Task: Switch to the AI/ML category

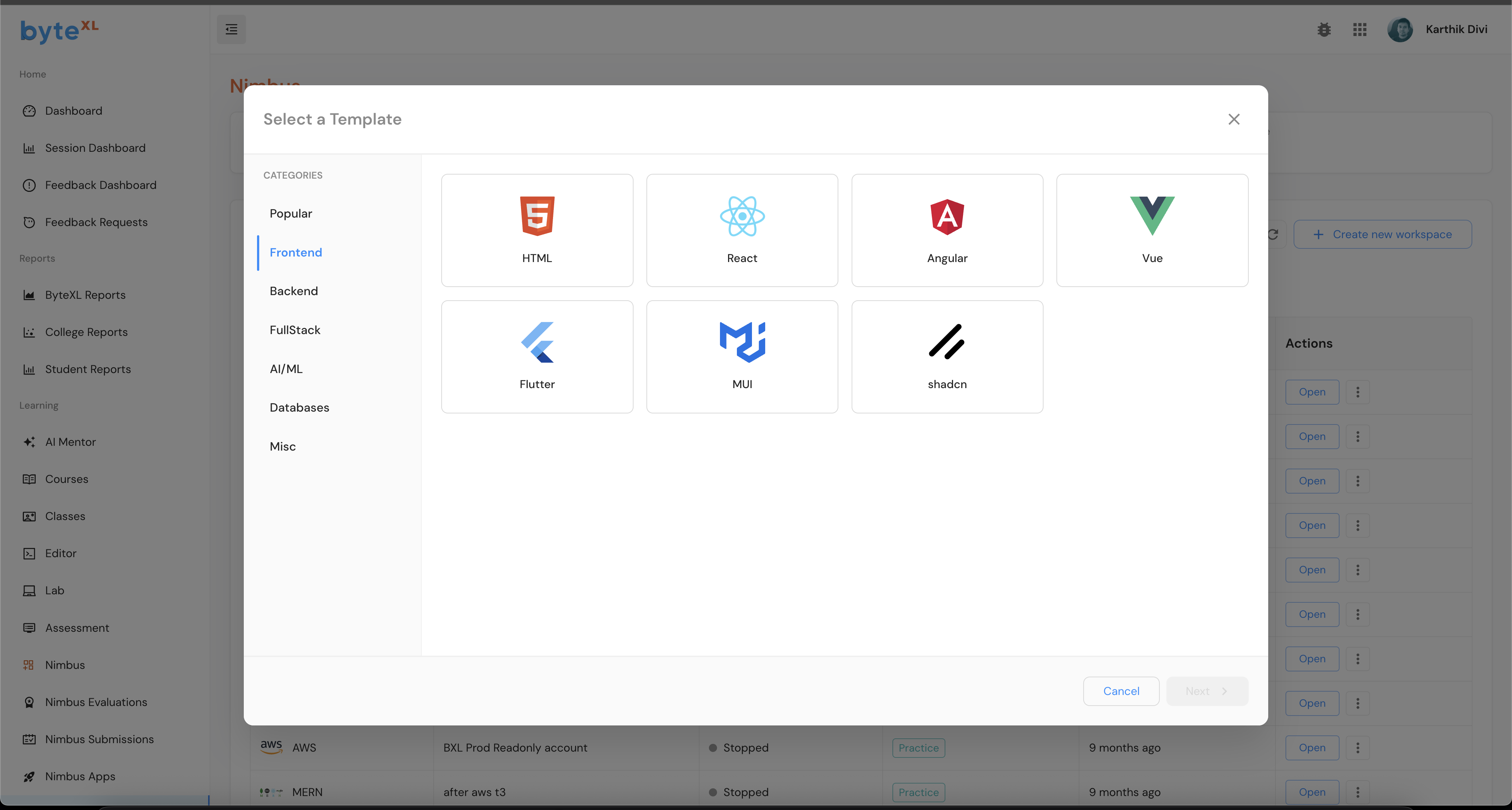Action: pos(286,368)
